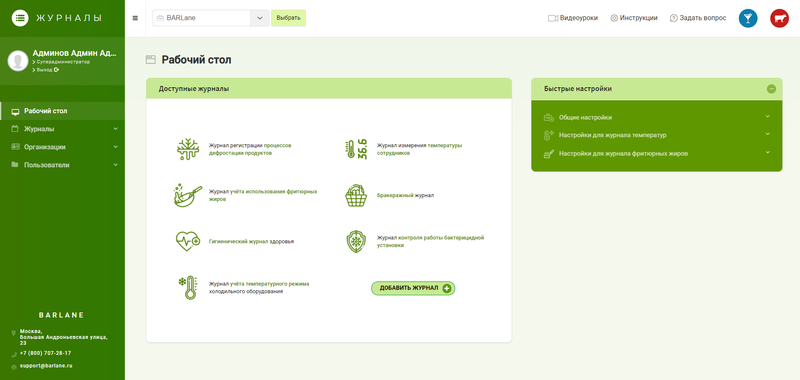Image resolution: width=800 pixels, height=380 pixels.
Task: Expand Настройки для журнала температур chevron
Action: [x=768, y=134]
